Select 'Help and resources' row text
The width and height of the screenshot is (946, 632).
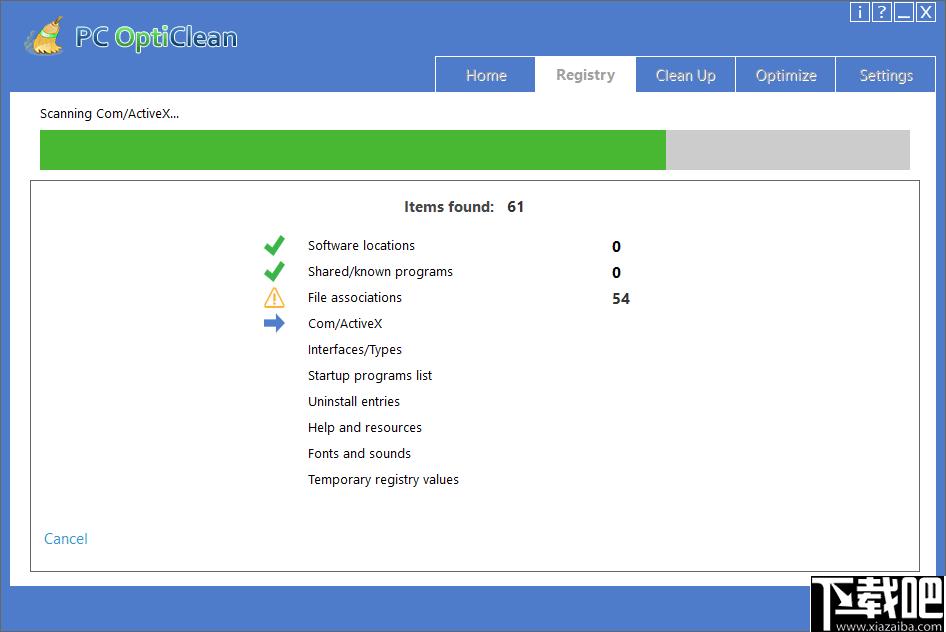pos(364,428)
